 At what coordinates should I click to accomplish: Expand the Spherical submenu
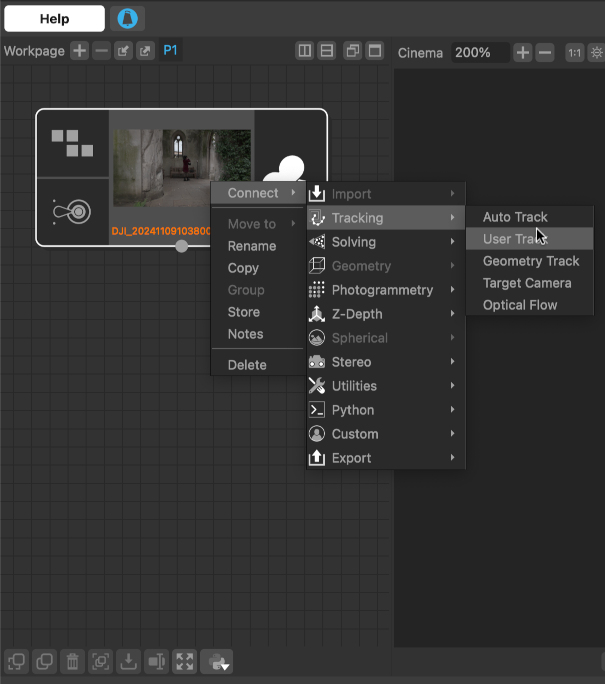pos(386,338)
